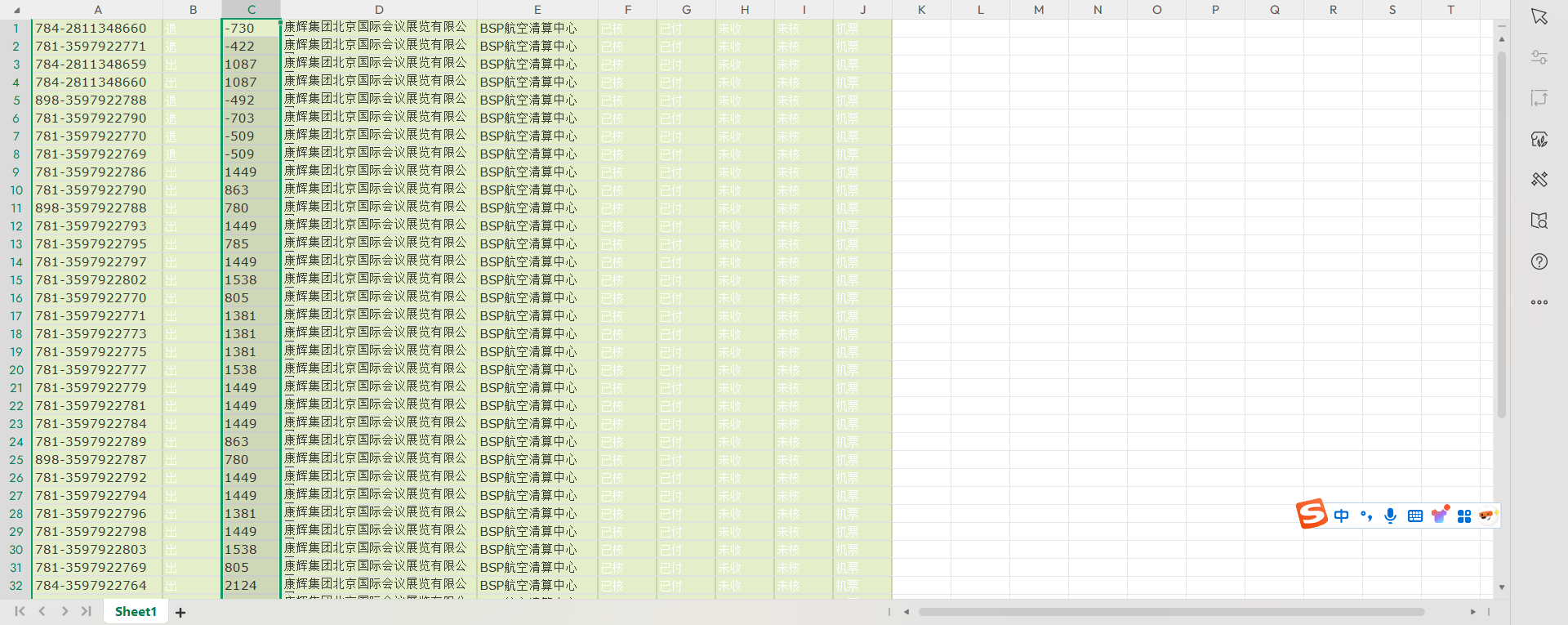Open the book search icon in sidebar
Viewport: 1568px width, 625px height.
[x=1539, y=221]
